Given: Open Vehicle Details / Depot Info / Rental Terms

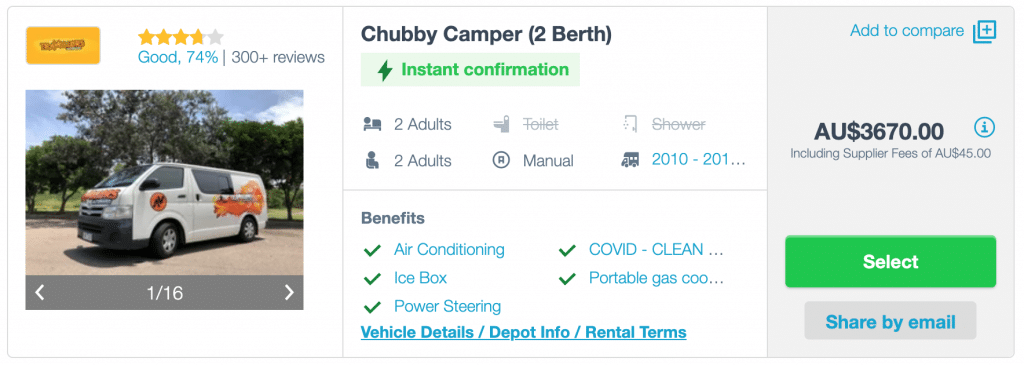Looking at the screenshot, I should coord(524,332).
